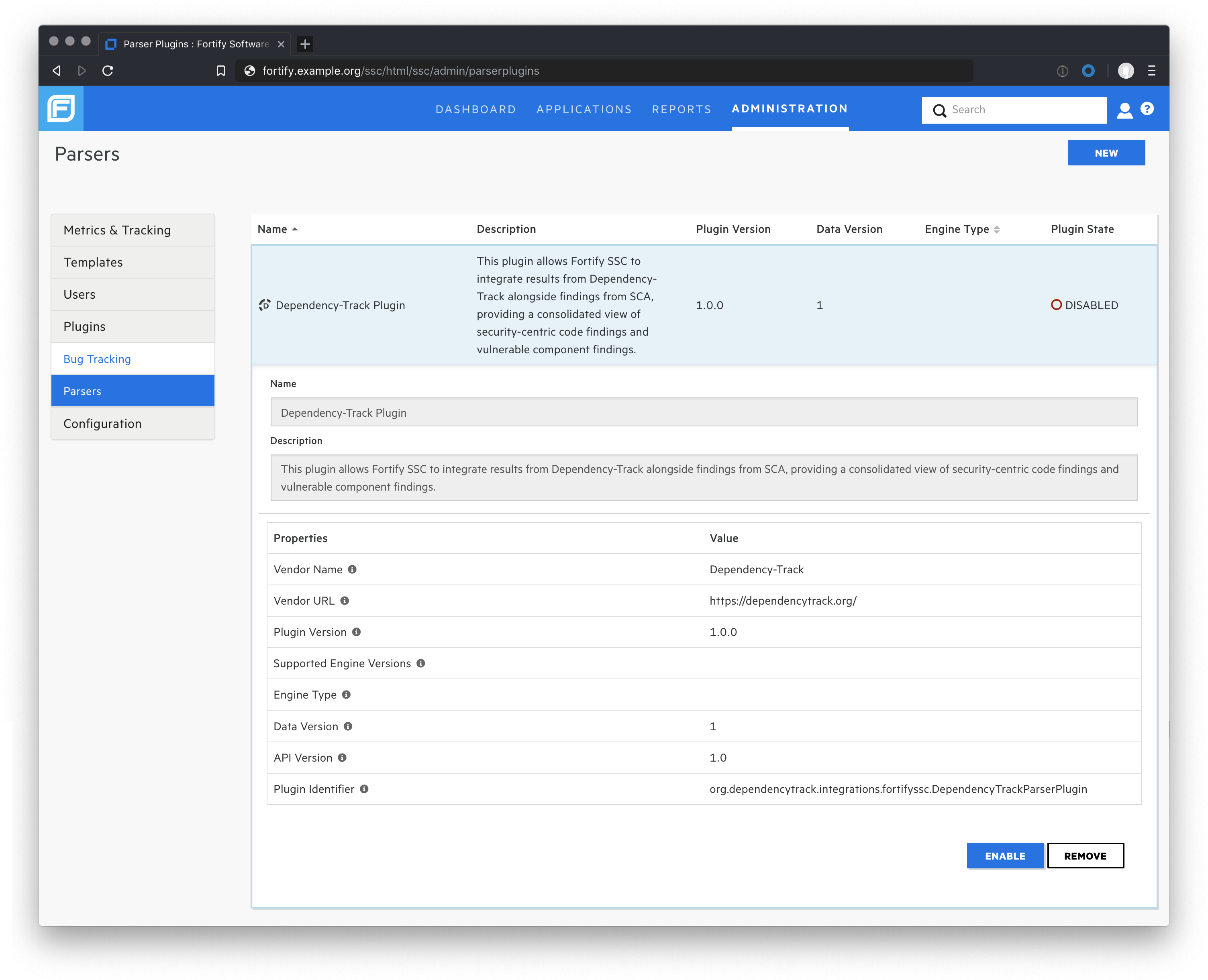The image size is (1208, 980).
Task: Click the browser forward arrow
Action: pyautogui.click(x=82, y=71)
